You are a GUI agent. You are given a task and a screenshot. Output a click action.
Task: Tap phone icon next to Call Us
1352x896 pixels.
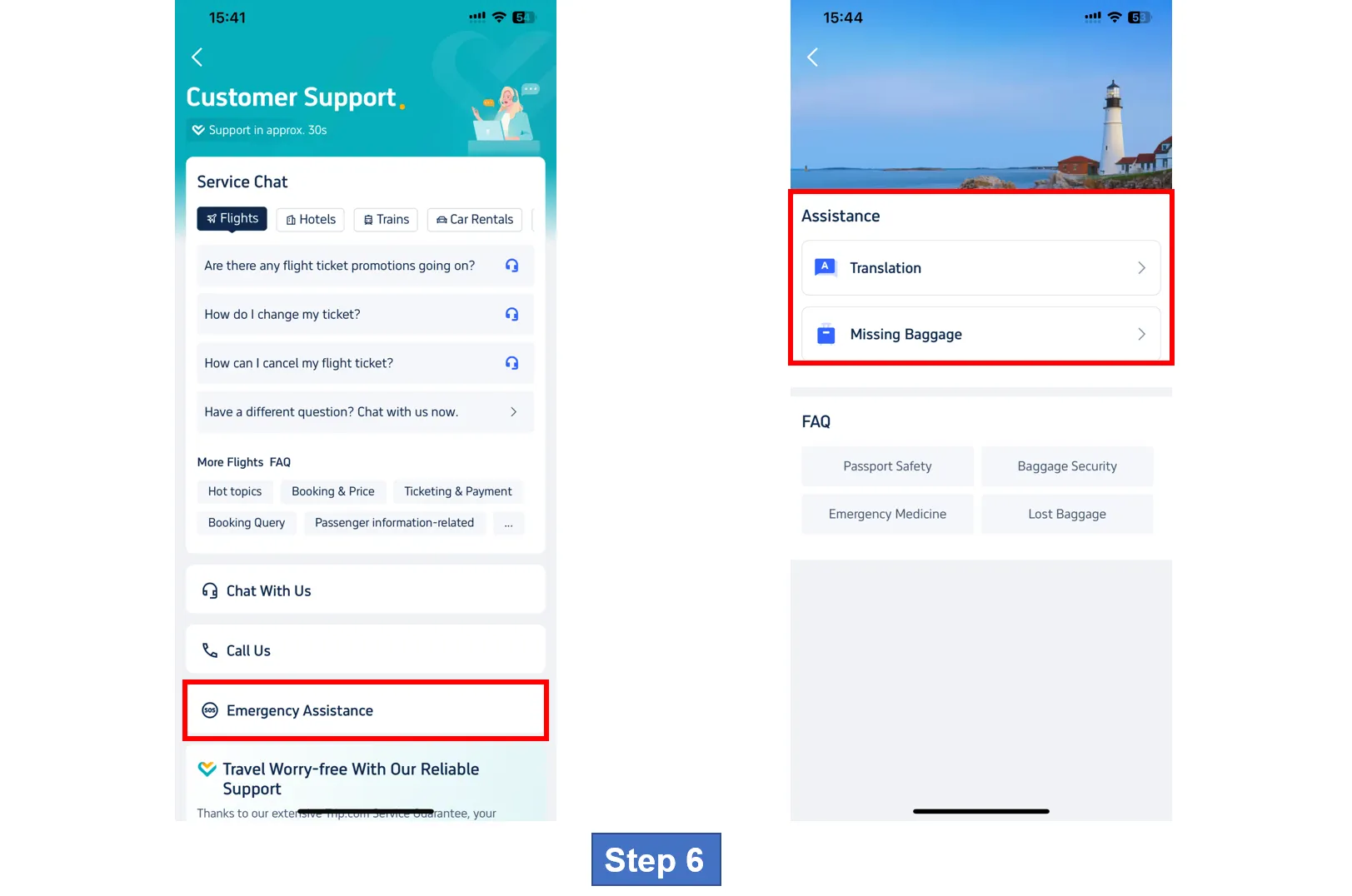(x=210, y=650)
